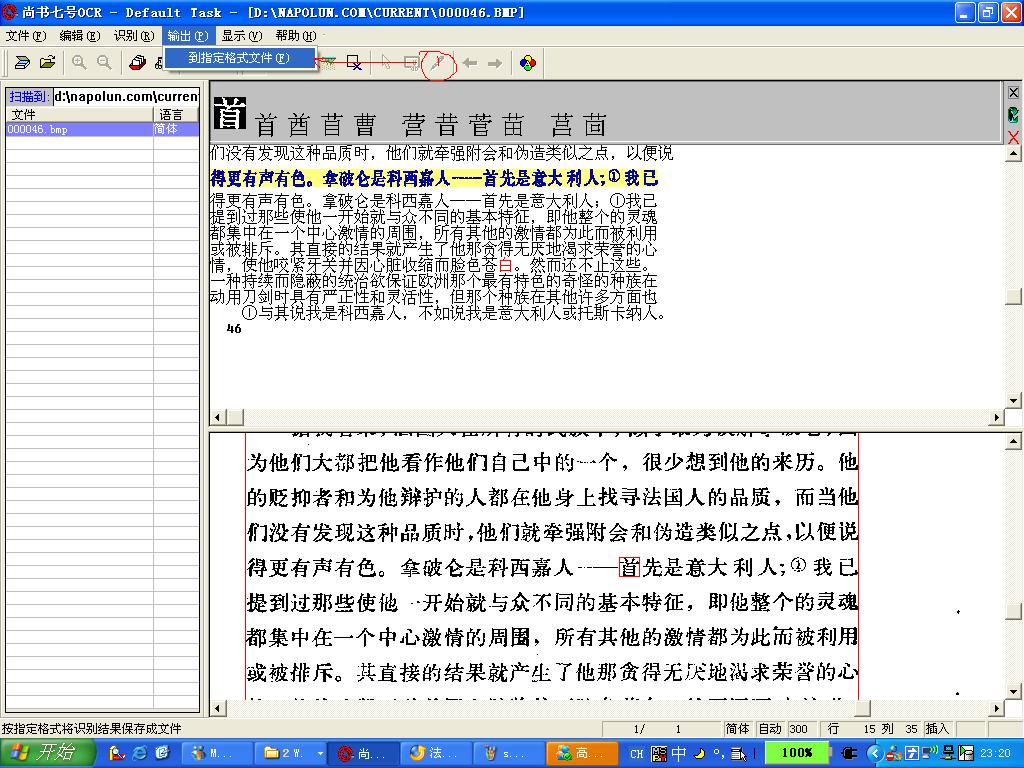Image resolution: width=1024 pixels, height=768 pixels.
Task: Click the left arrow previous page icon
Action: click(x=470, y=63)
